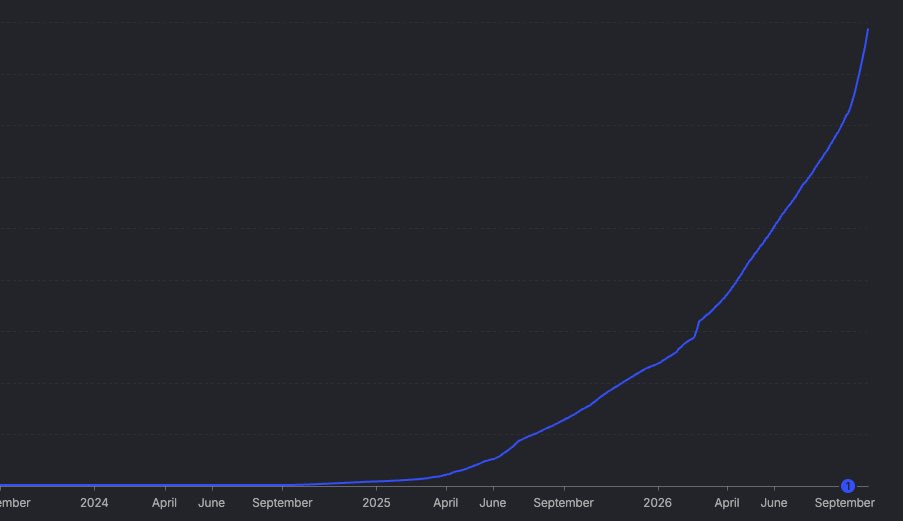Viewport: 903px width, 521px height.
Task: Click the June label after 2024
Action: click(211, 503)
